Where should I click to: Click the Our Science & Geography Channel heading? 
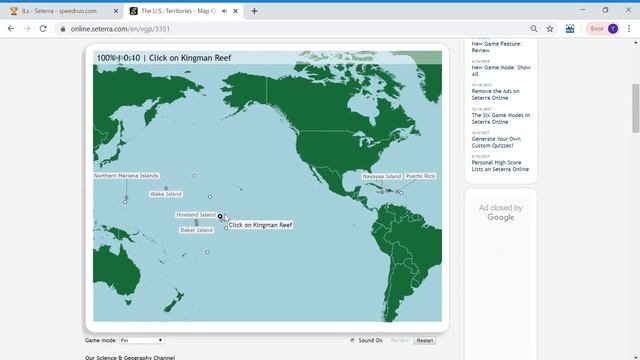pyautogui.click(x=130, y=358)
